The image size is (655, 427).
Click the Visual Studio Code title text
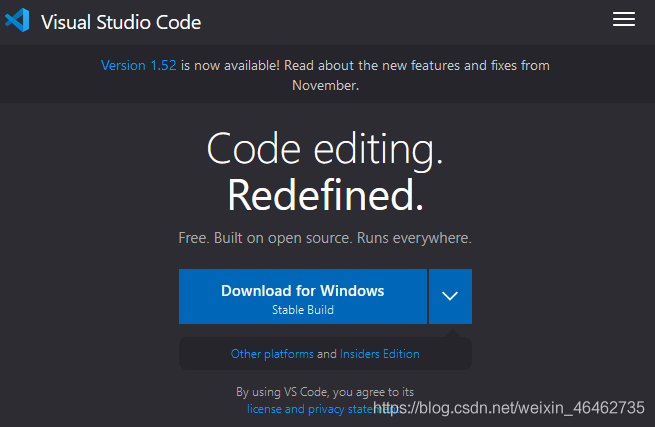coord(121,22)
